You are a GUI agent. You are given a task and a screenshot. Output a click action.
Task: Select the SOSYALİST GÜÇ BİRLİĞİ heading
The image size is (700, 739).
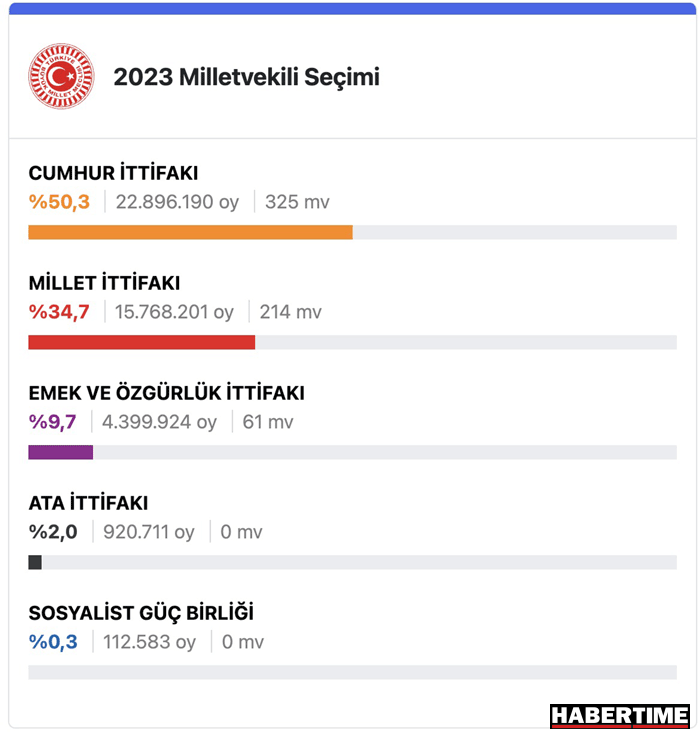pos(141,613)
